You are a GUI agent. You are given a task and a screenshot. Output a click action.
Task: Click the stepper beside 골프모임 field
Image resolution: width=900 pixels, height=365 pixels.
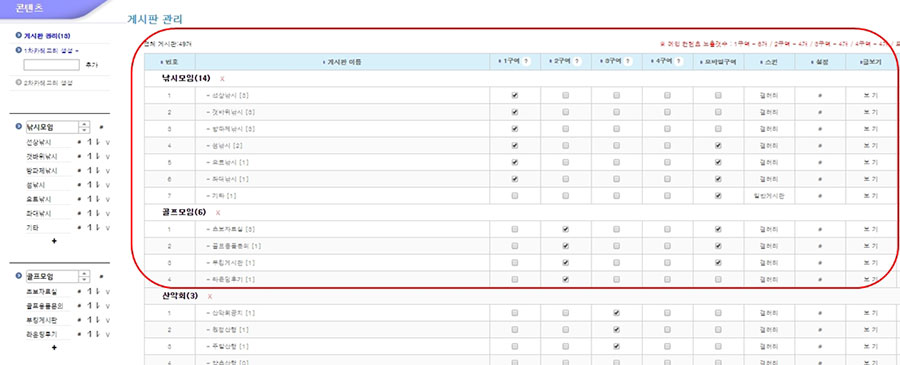pyautogui.click(x=84, y=277)
